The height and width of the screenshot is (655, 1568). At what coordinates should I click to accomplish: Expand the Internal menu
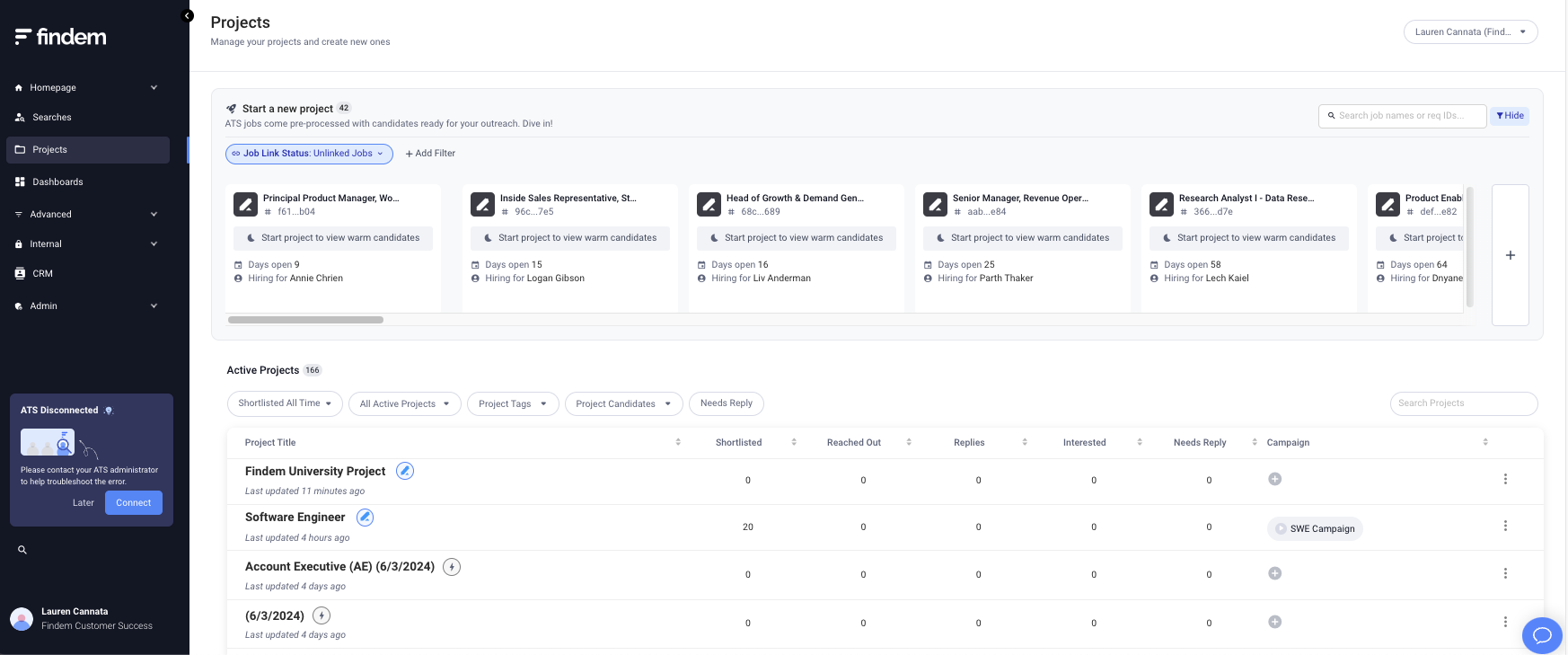pos(87,243)
